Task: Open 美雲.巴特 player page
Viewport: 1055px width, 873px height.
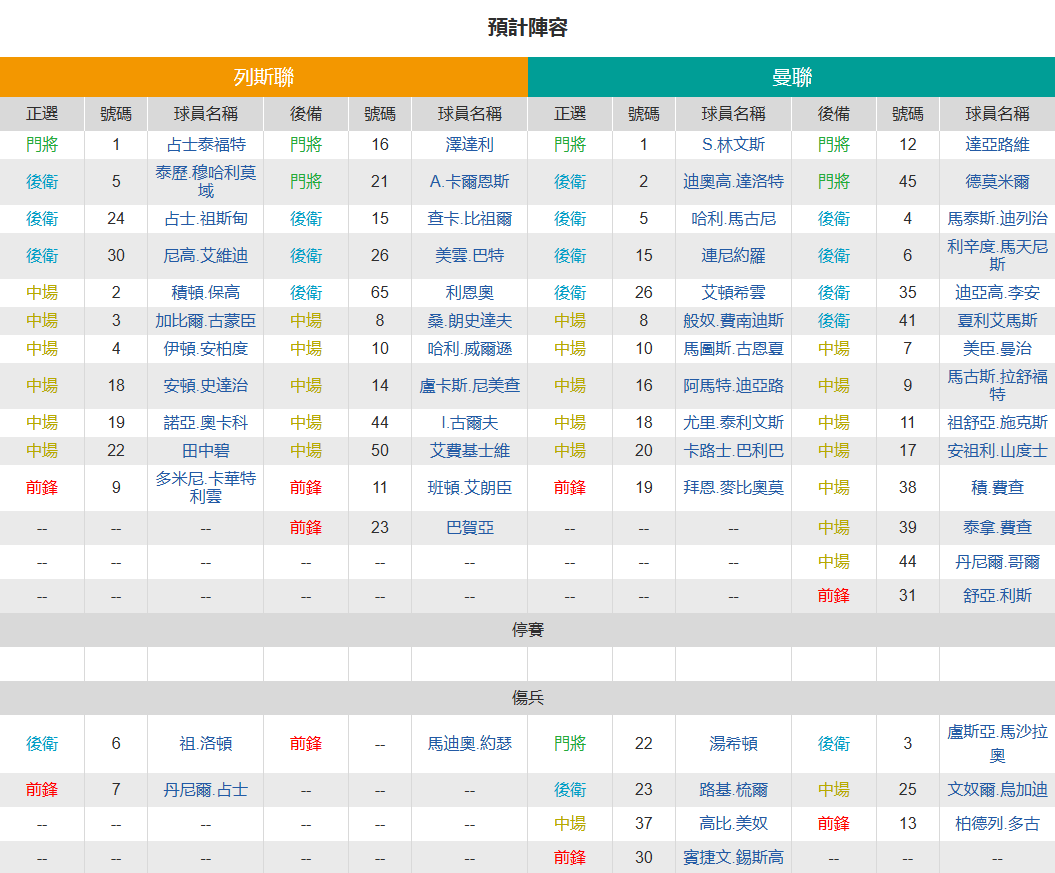Action: pyautogui.click(x=470, y=256)
